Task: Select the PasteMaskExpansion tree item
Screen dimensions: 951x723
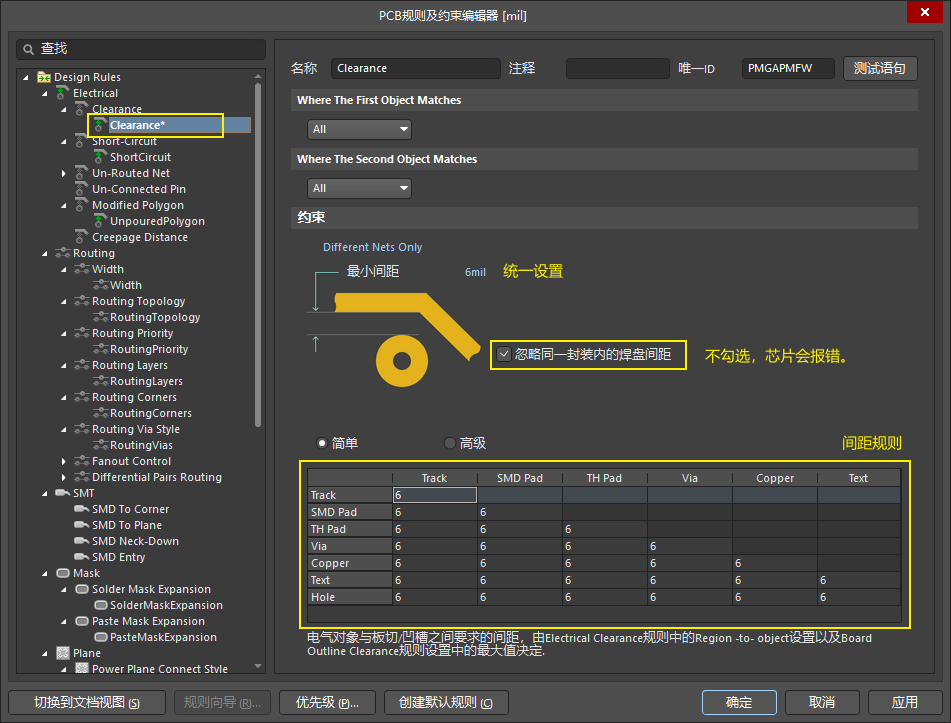Action: [x=163, y=637]
